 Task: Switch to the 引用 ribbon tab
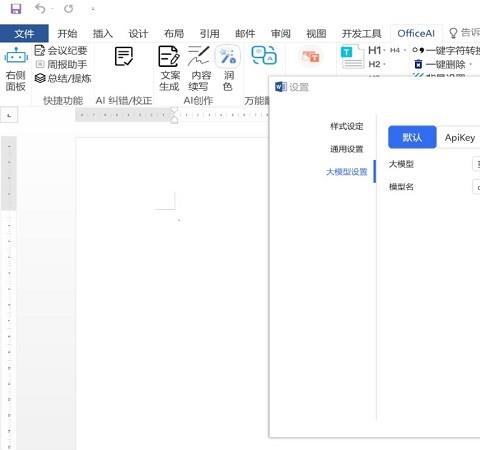[210, 33]
